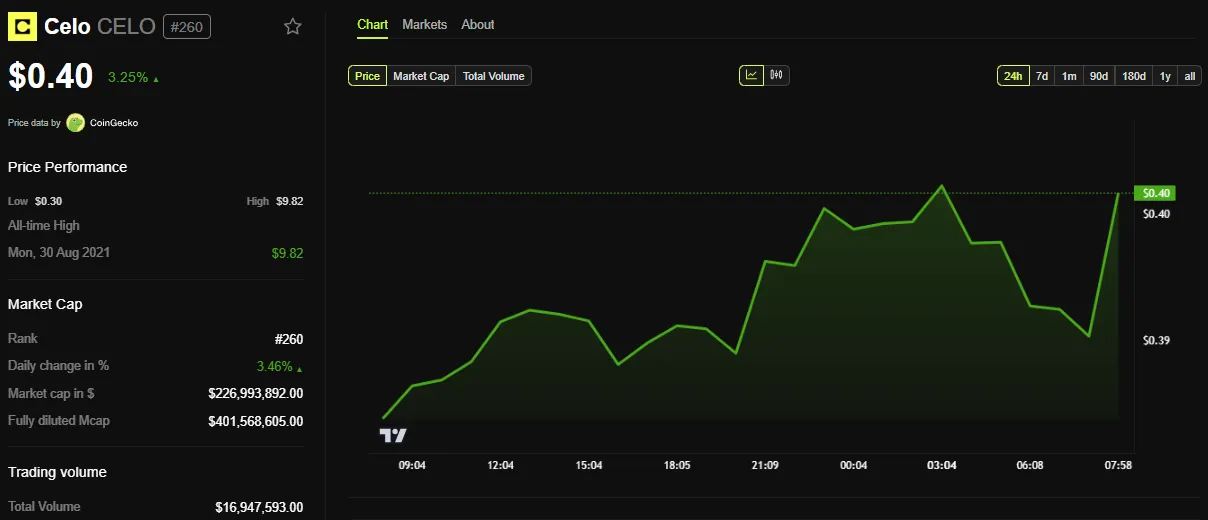Open the About tab
The height and width of the screenshot is (520, 1208).
pos(478,24)
